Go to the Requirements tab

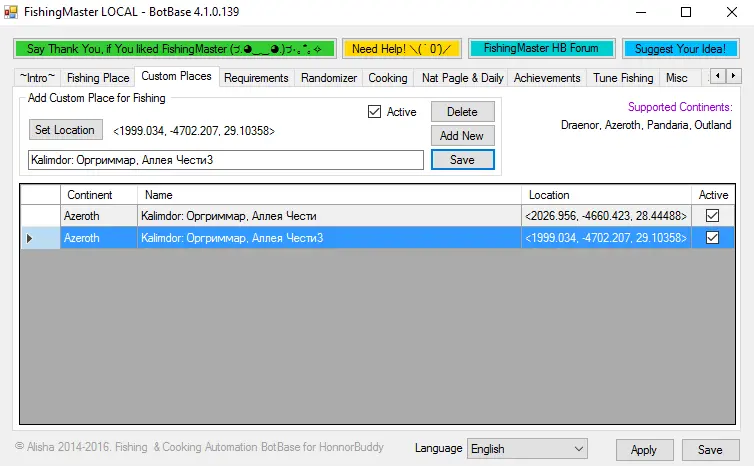(256, 78)
